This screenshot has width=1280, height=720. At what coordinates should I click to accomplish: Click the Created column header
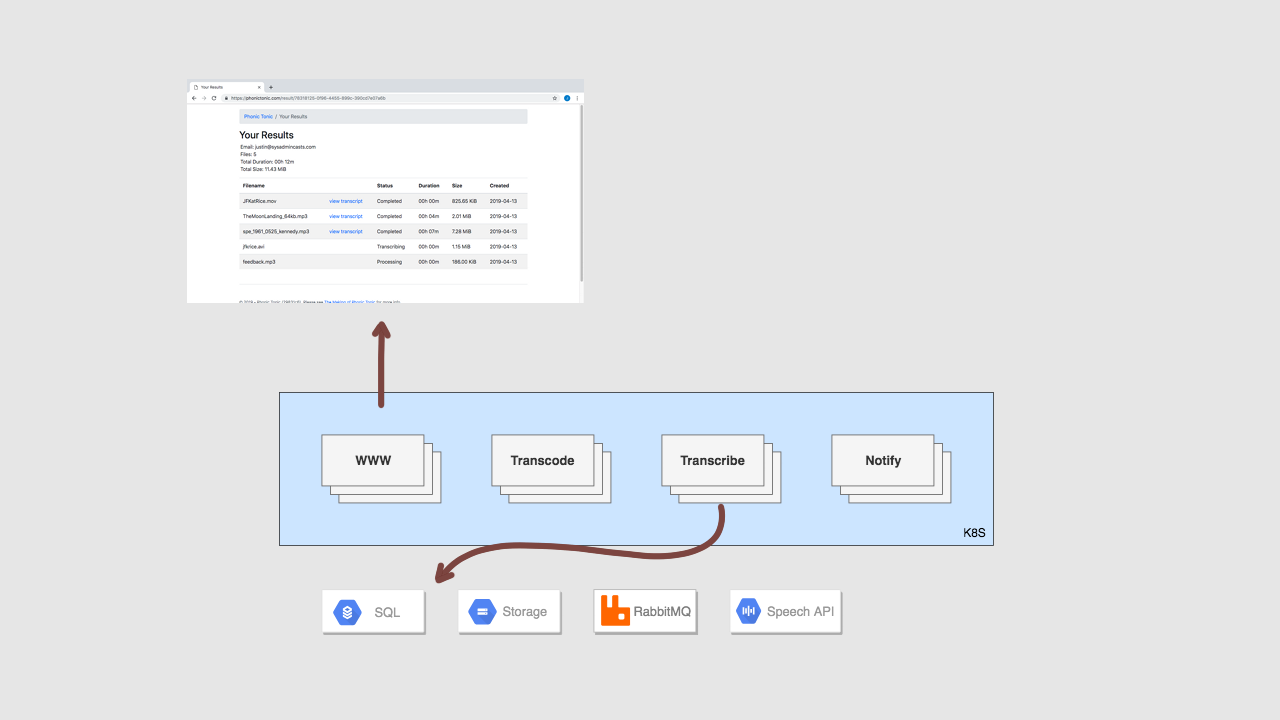pos(499,186)
